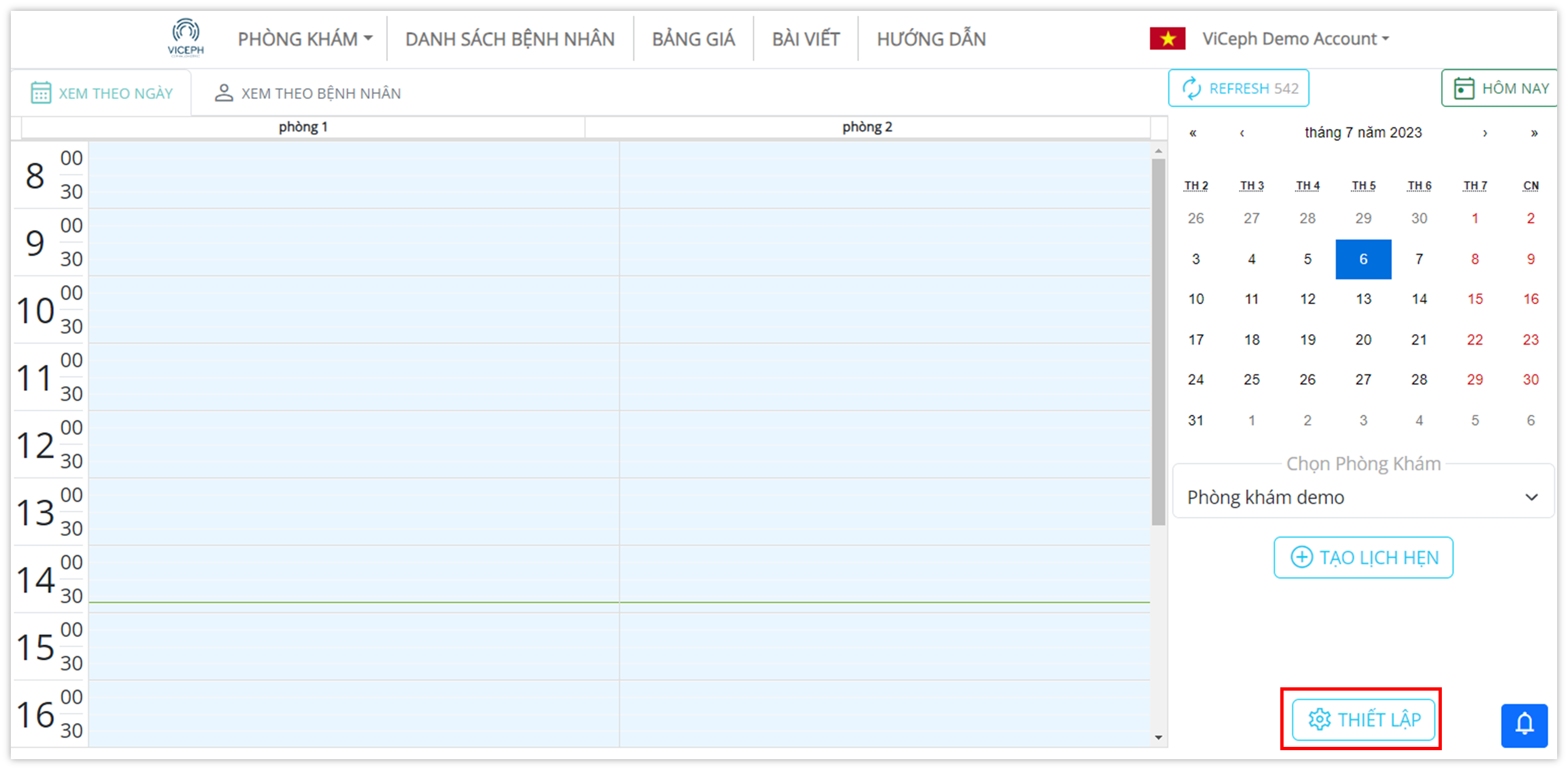Click the 9:00 slot in phòng 1
Viewport: 1568px width, 770px height.
pyautogui.click(x=354, y=226)
